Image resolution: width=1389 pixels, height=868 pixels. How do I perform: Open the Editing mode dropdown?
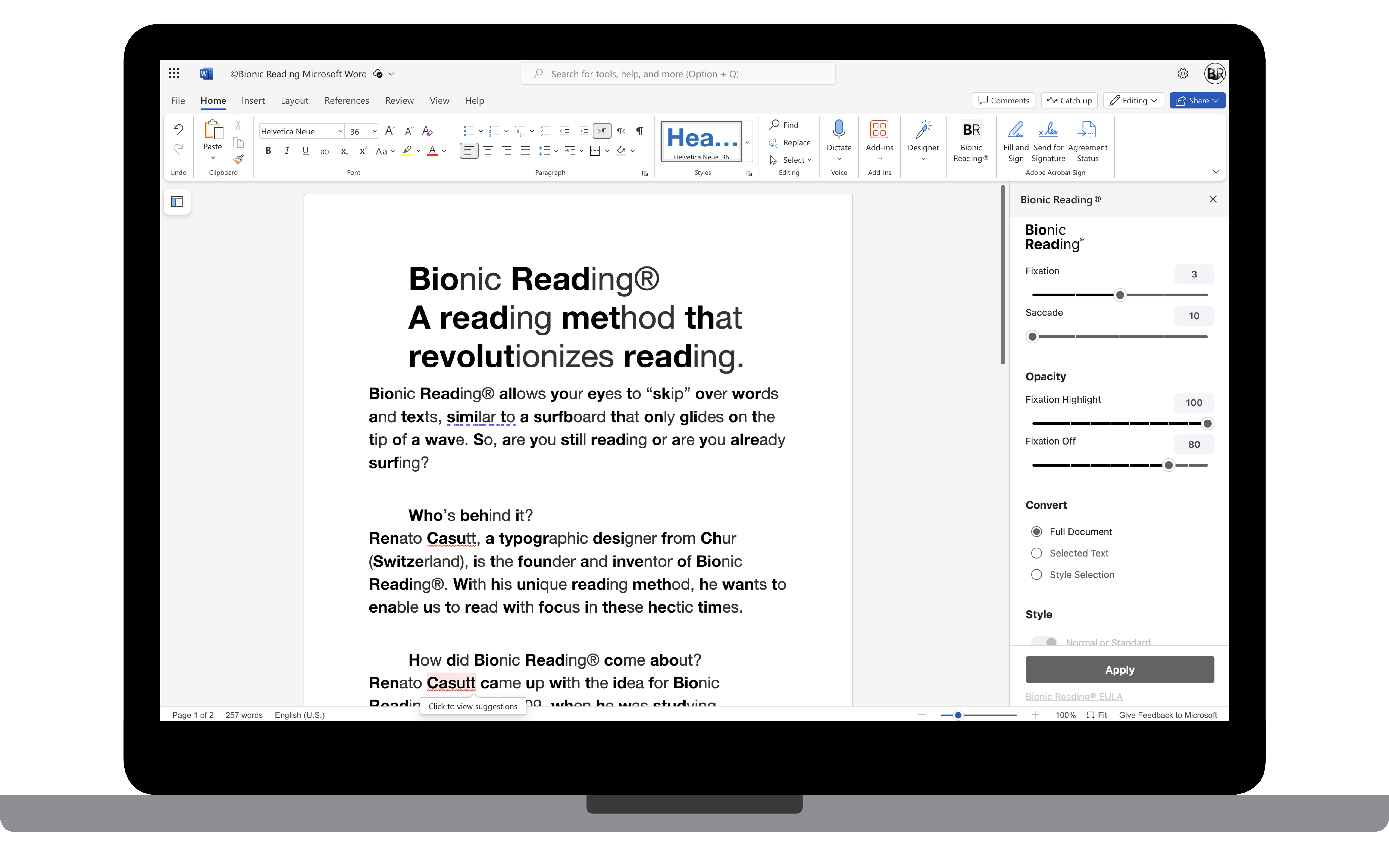pos(1133,100)
